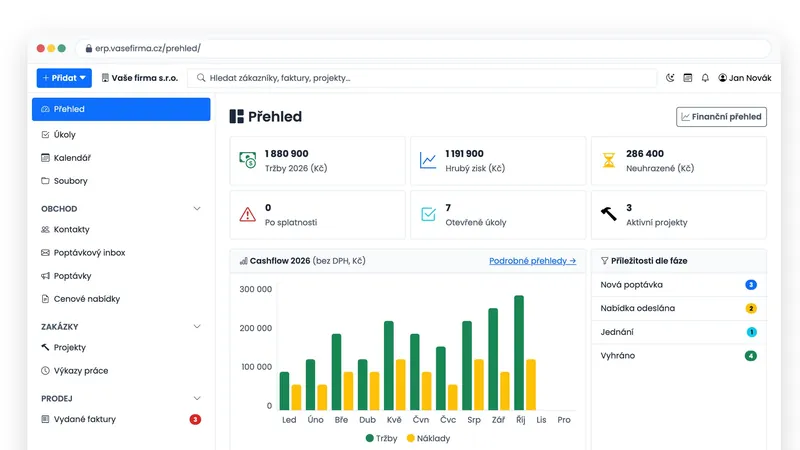
Task: Click the Úkoly sidebar checkbox icon
Action: 45,135
